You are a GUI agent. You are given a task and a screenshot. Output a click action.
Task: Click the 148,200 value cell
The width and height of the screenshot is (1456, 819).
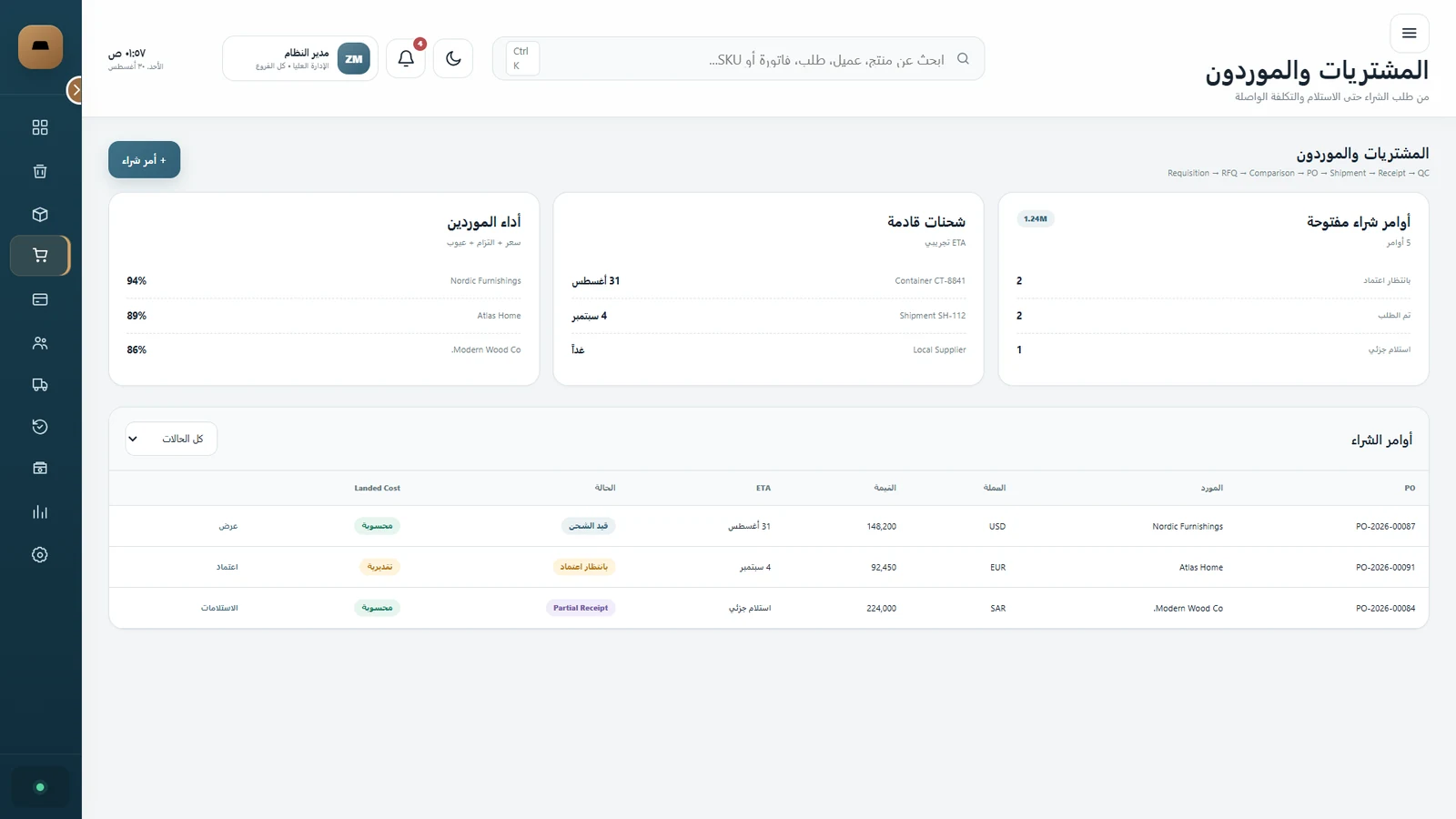point(882,526)
